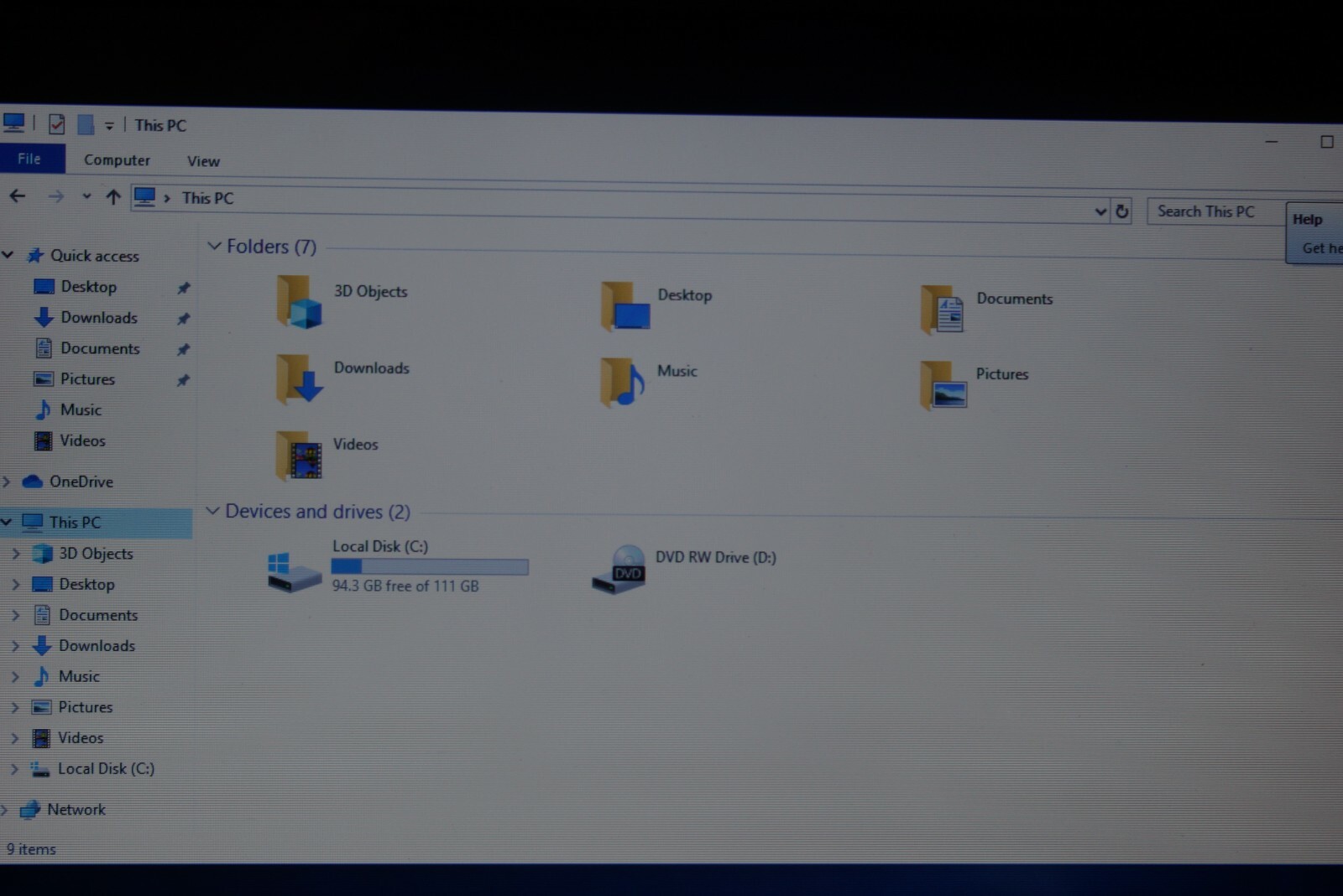Select Music in the This PC tree
The image size is (1343, 896).
pos(65,677)
